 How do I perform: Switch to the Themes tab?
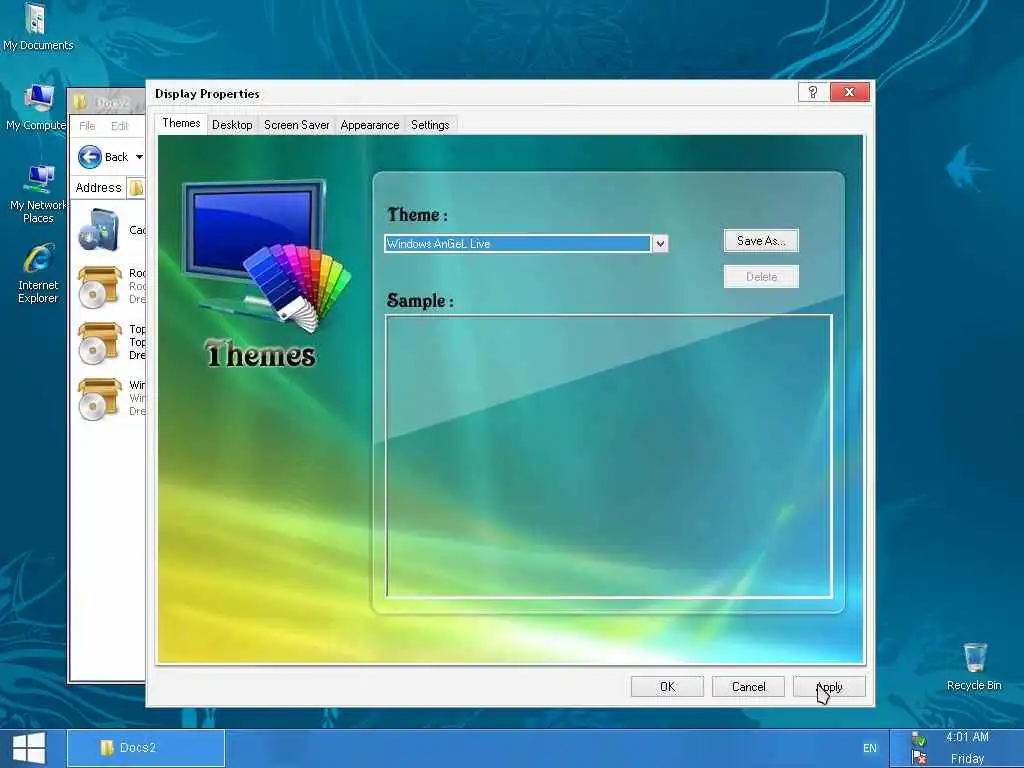click(181, 123)
